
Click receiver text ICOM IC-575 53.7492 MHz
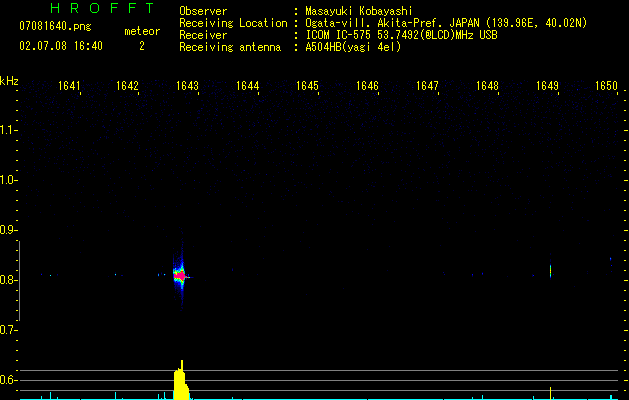pyautogui.click(x=402, y=35)
